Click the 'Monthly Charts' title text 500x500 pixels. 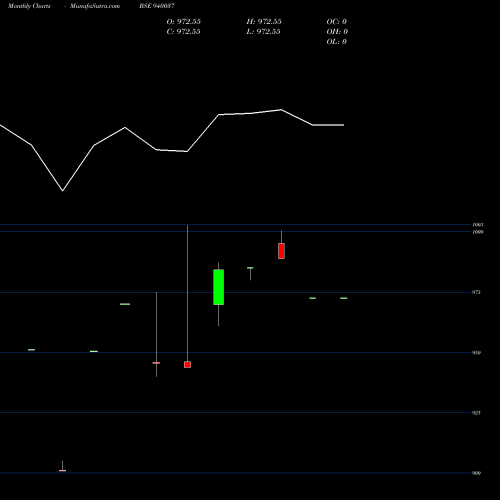tap(29, 6)
